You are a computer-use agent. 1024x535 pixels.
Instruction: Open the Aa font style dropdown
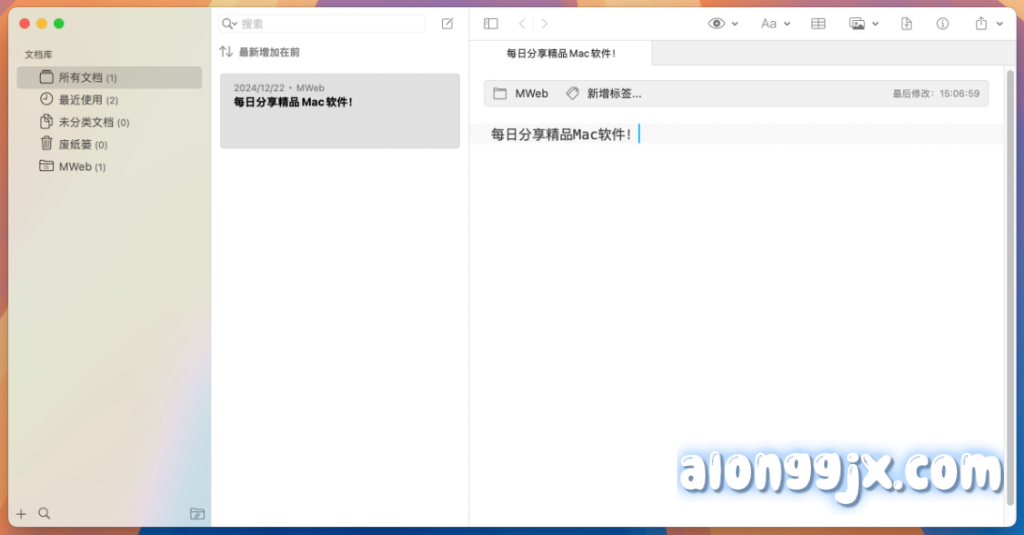click(x=775, y=23)
